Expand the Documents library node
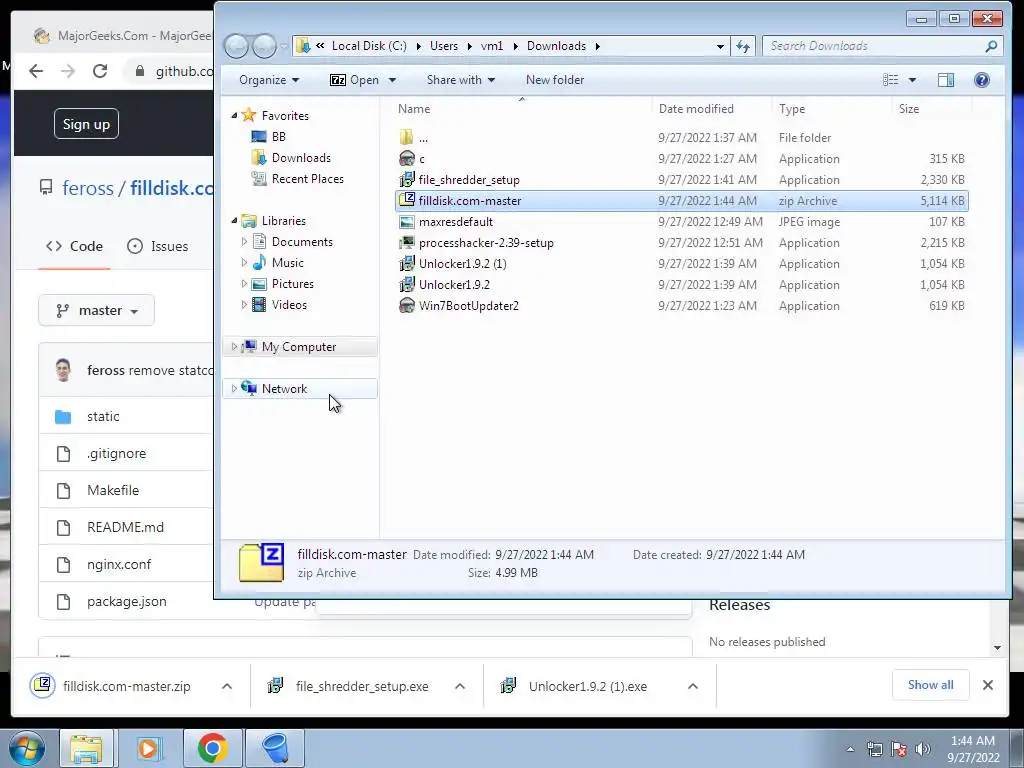 coord(244,242)
